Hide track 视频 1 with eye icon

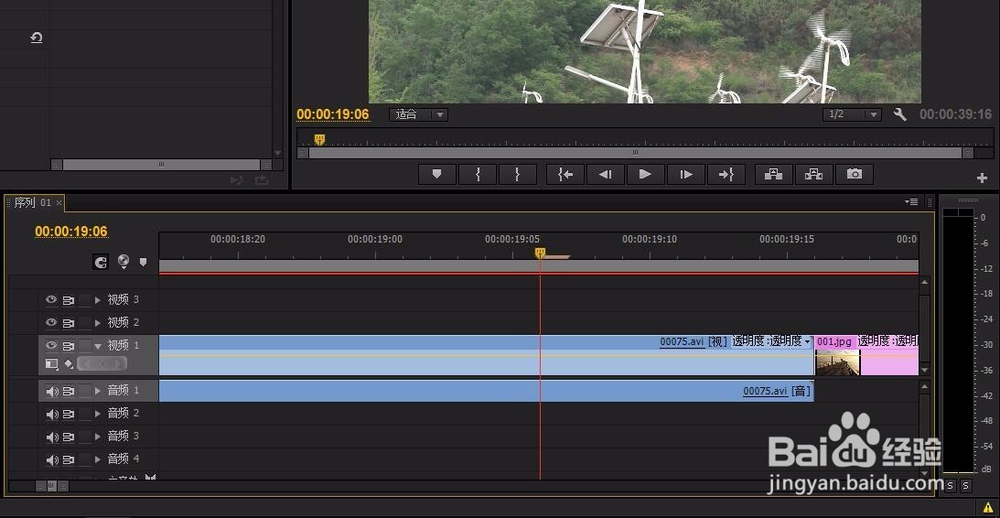(x=51, y=345)
